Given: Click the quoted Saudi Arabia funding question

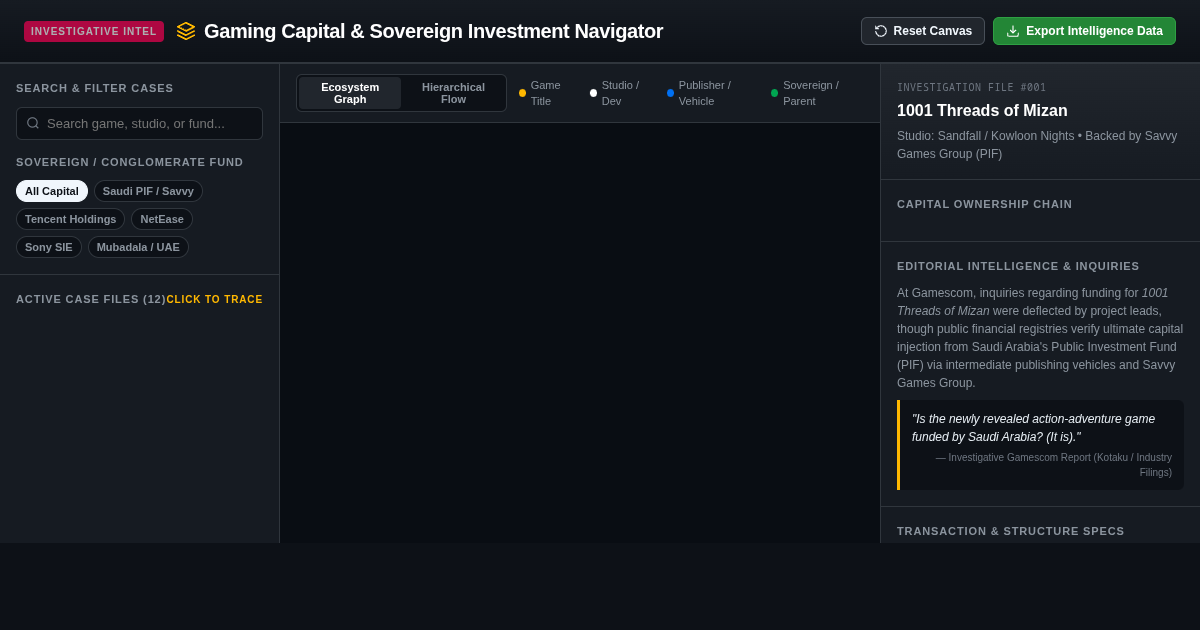Looking at the screenshot, I should coord(1033,428).
